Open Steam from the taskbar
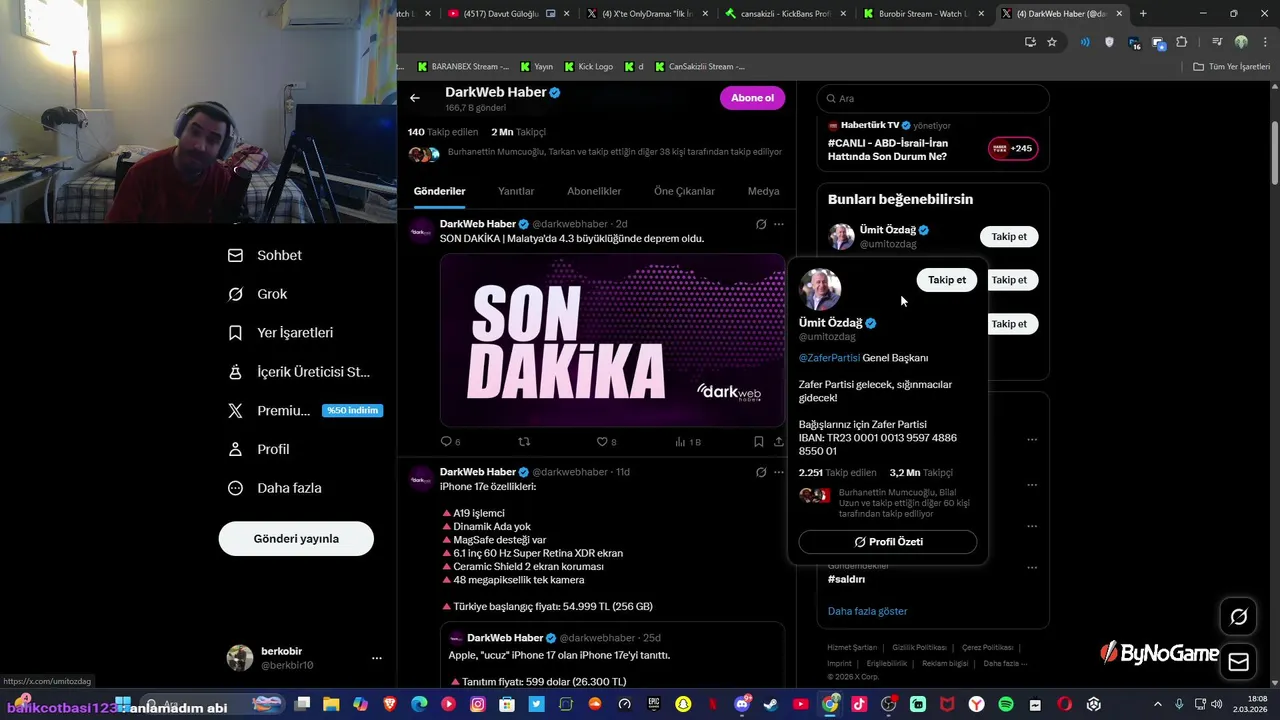This screenshot has width=1280, height=720. coord(771,704)
